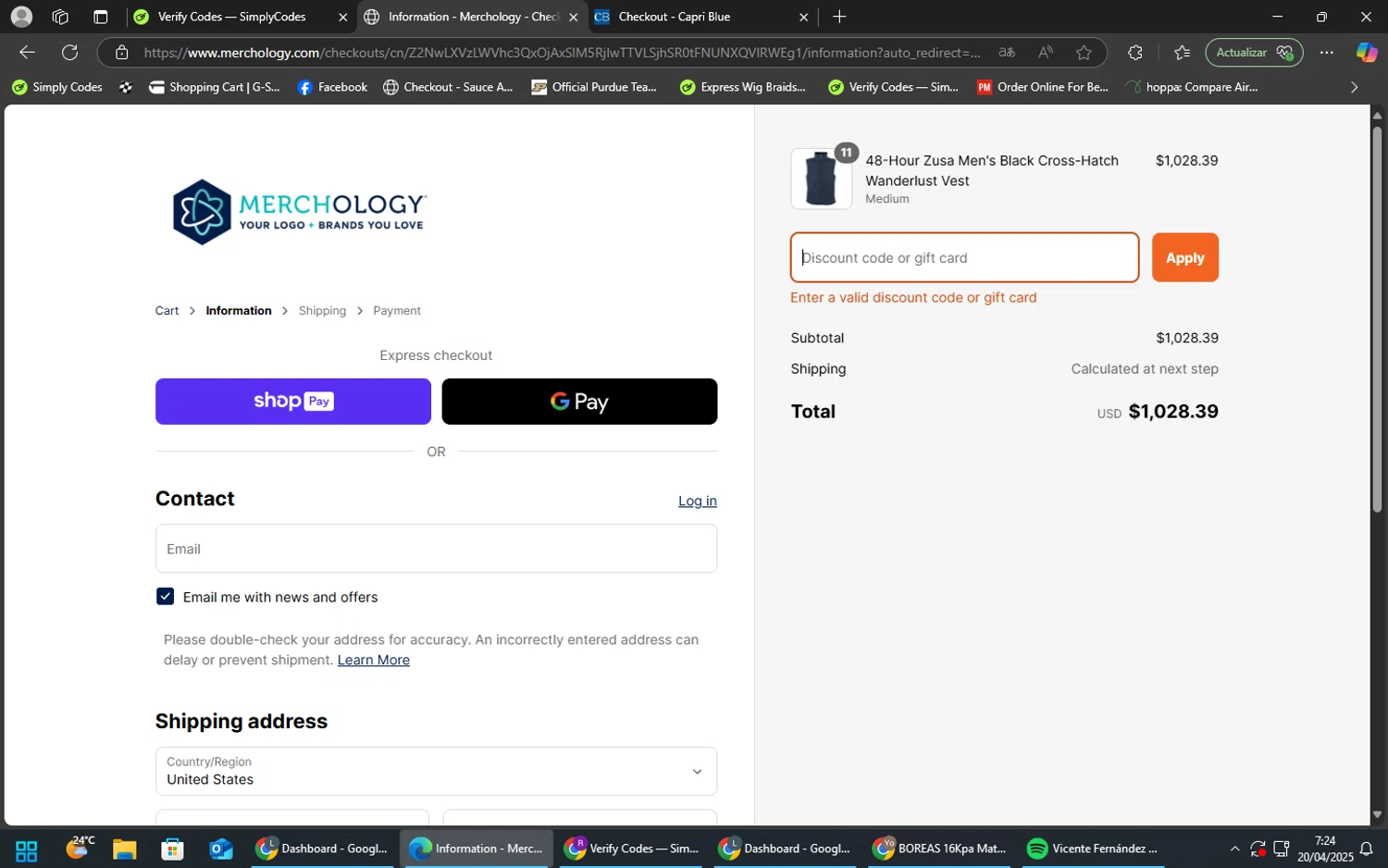Open the workspaces icon in title bar
This screenshot has width=1388, height=868.
click(61, 17)
